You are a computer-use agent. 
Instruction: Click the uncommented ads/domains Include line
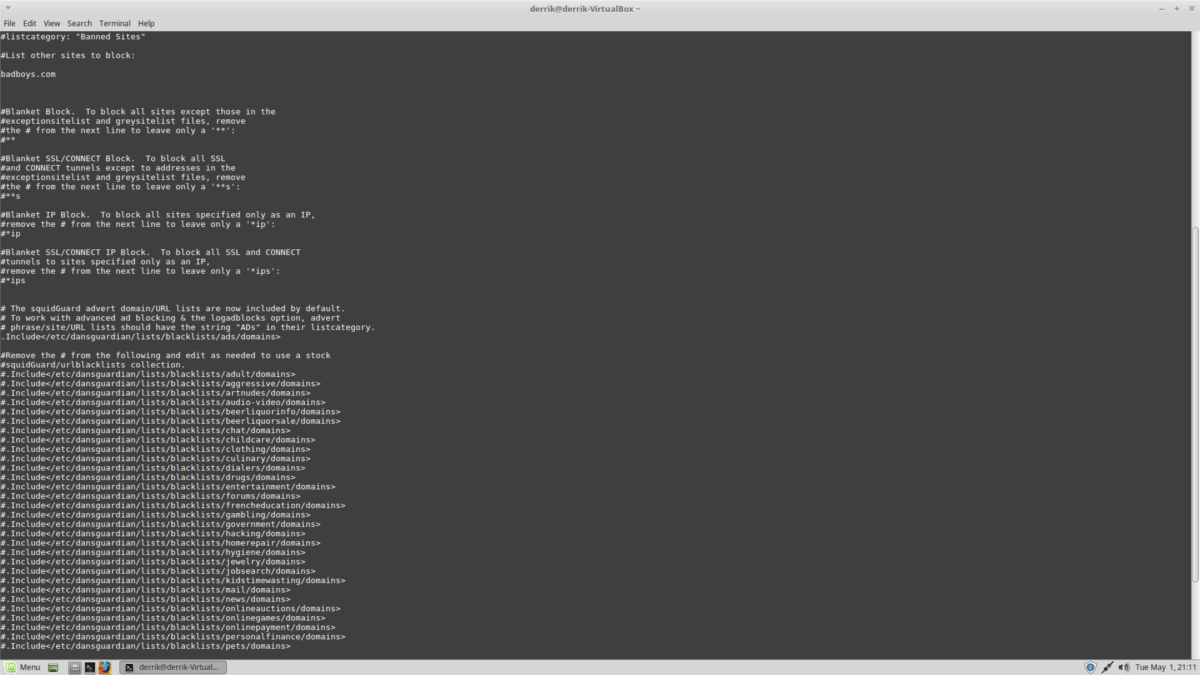point(140,336)
